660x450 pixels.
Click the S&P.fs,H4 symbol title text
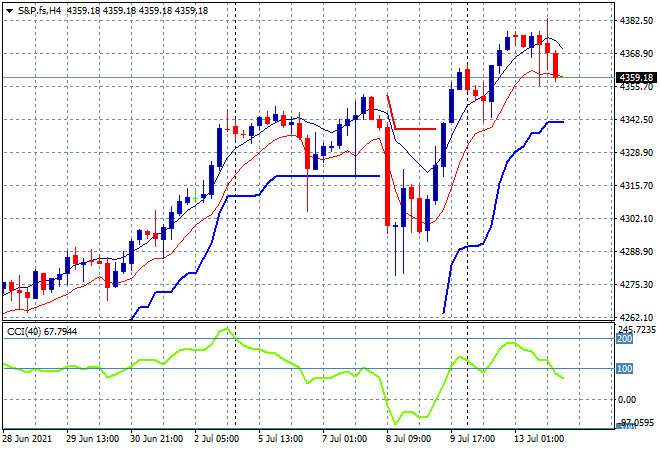click(39, 11)
